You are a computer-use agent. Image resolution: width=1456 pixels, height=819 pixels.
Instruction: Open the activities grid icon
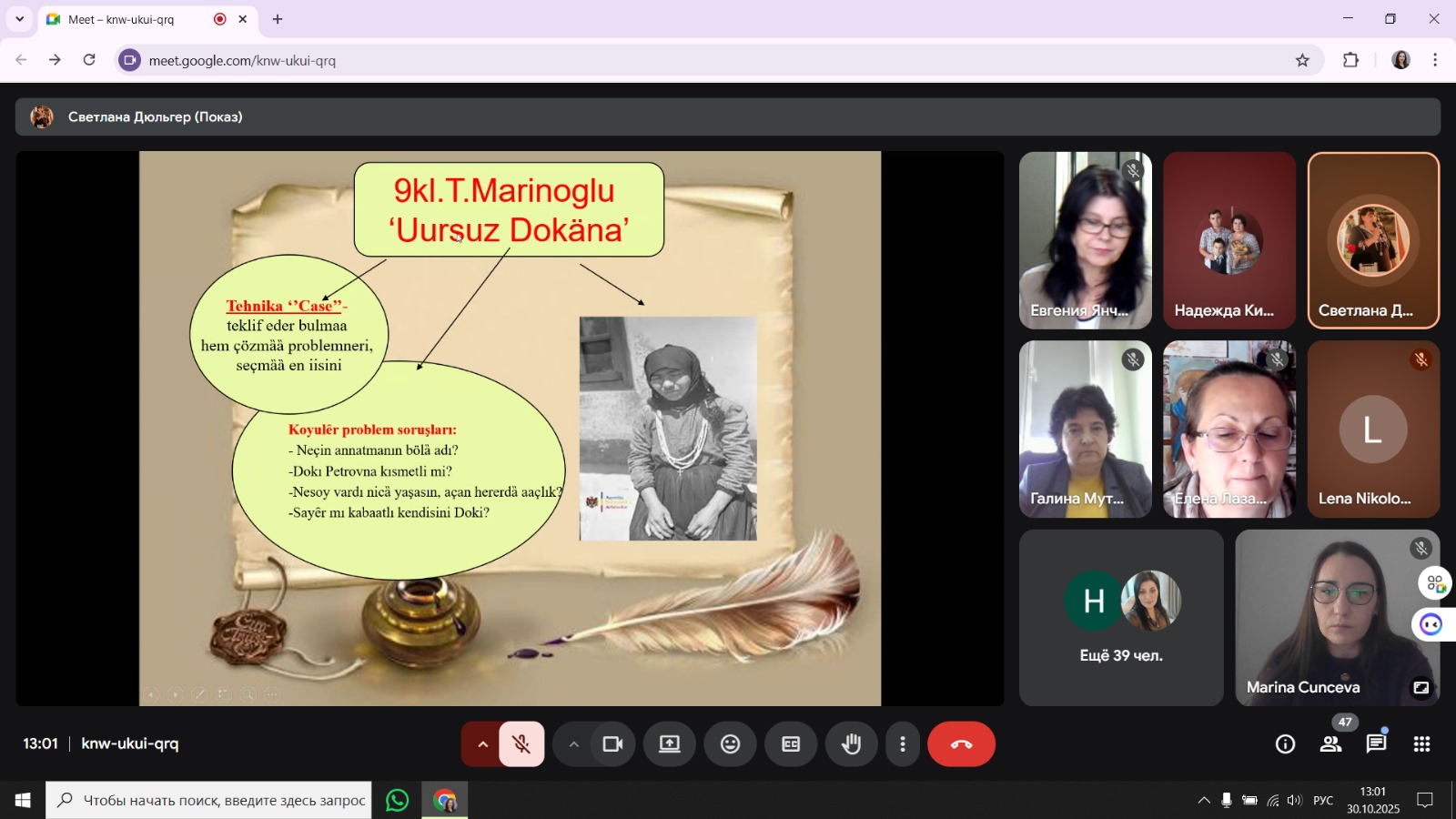pos(1421,744)
